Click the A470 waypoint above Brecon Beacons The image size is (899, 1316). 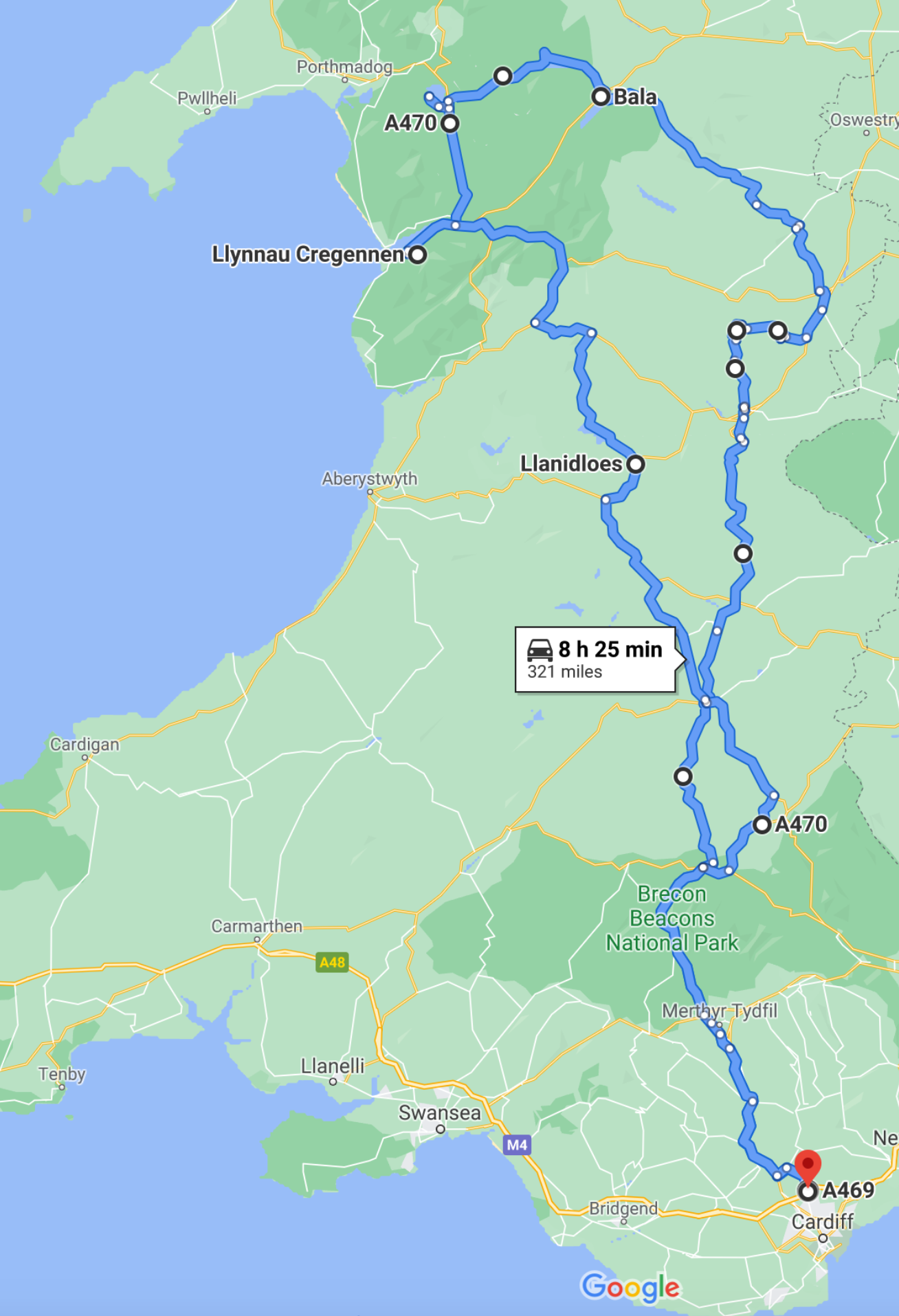(x=762, y=824)
